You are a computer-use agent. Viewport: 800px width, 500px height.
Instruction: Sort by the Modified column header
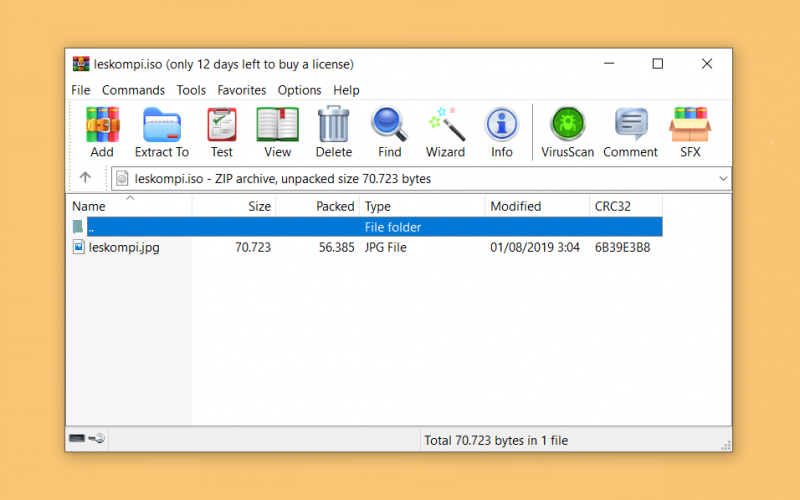coord(537,206)
